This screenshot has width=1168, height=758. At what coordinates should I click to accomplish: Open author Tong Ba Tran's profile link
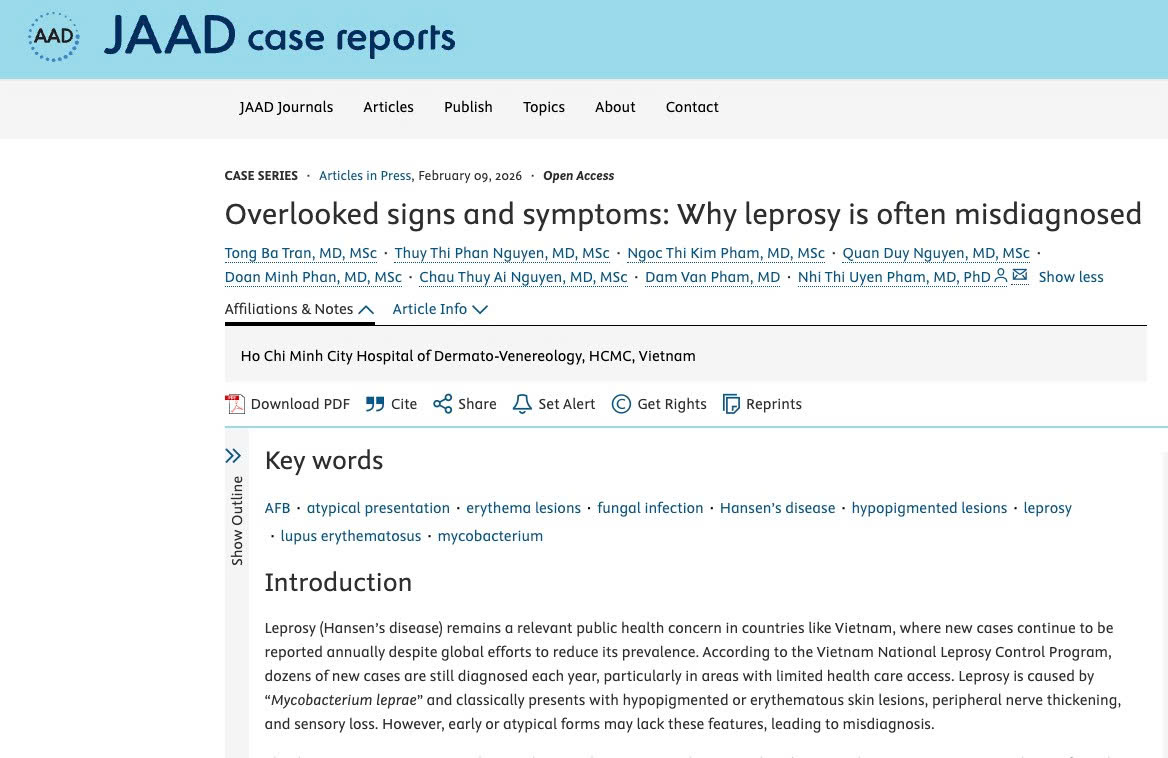300,253
